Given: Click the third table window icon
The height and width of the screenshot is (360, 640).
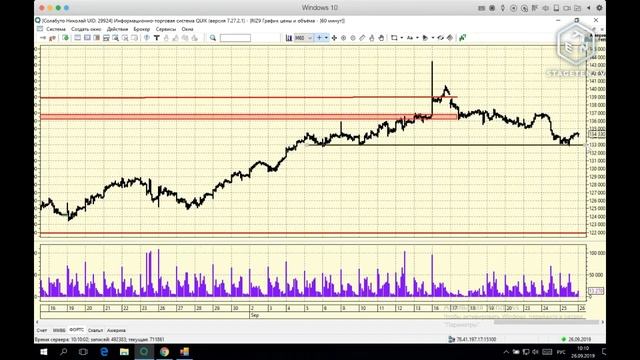Looking at the screenshot, I should point(97,38).
